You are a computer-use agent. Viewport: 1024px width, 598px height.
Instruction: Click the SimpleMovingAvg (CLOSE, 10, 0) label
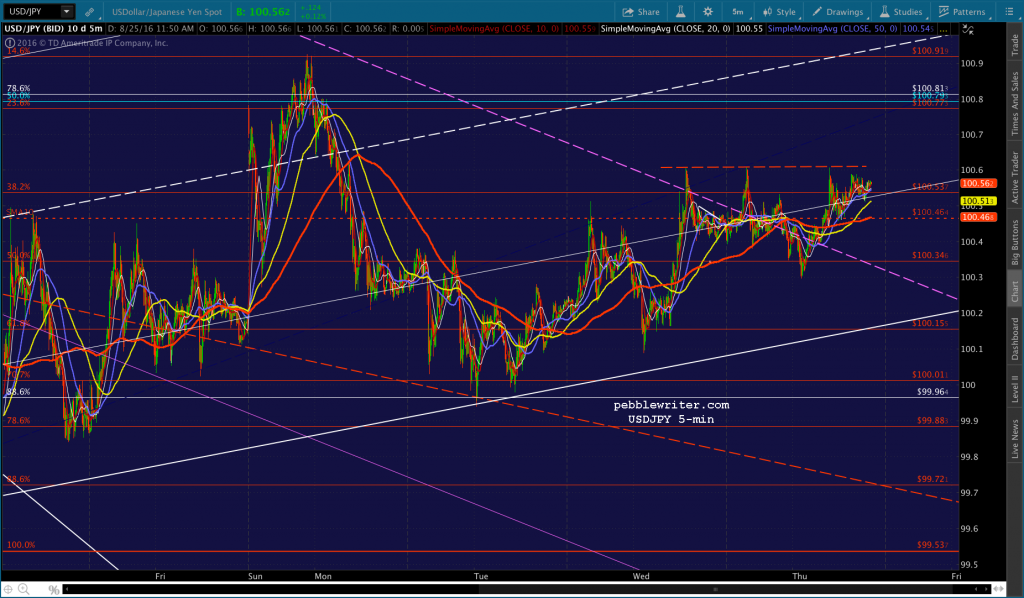[x=495, y=29]
